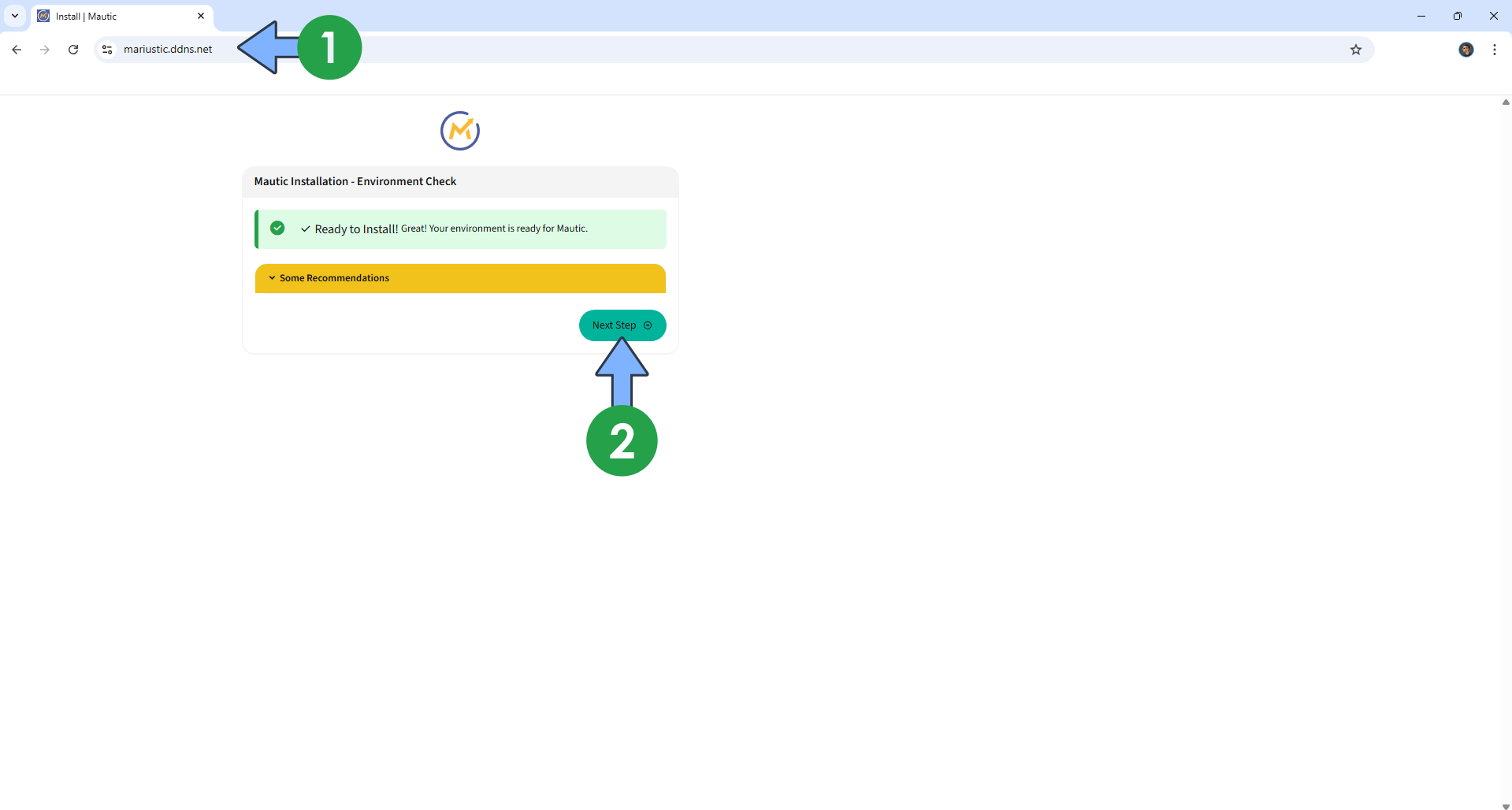Click the Mautic logo
Screen dimensions: 1512x810
460,131
